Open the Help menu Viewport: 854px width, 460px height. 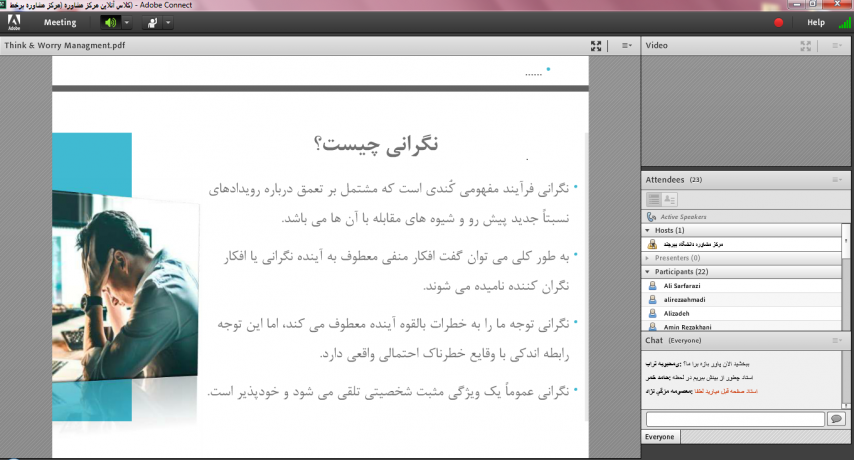pyautogui.click(x=815, y=22)
